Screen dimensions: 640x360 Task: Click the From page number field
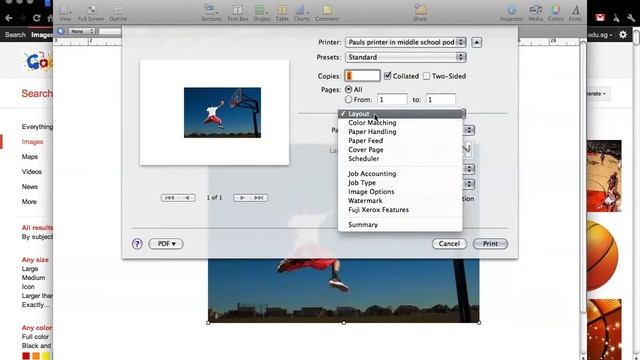pyautogui.click(x=392, y=99)
